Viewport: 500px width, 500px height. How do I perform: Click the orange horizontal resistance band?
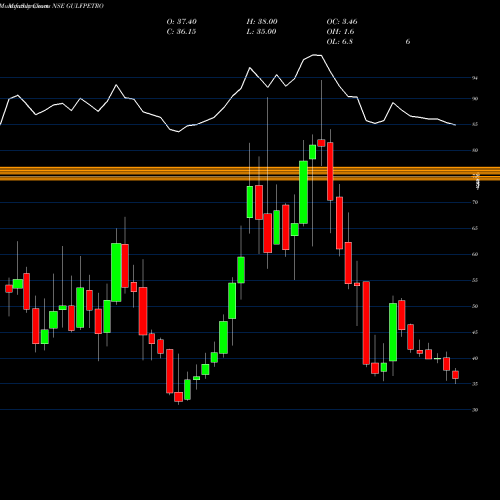(250, 174)
